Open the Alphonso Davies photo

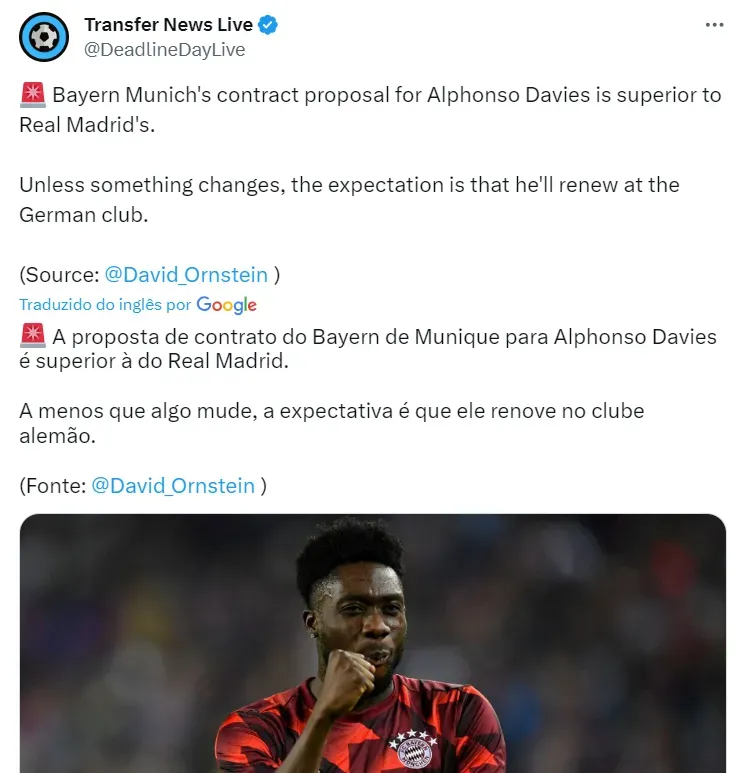coord(373,643)
